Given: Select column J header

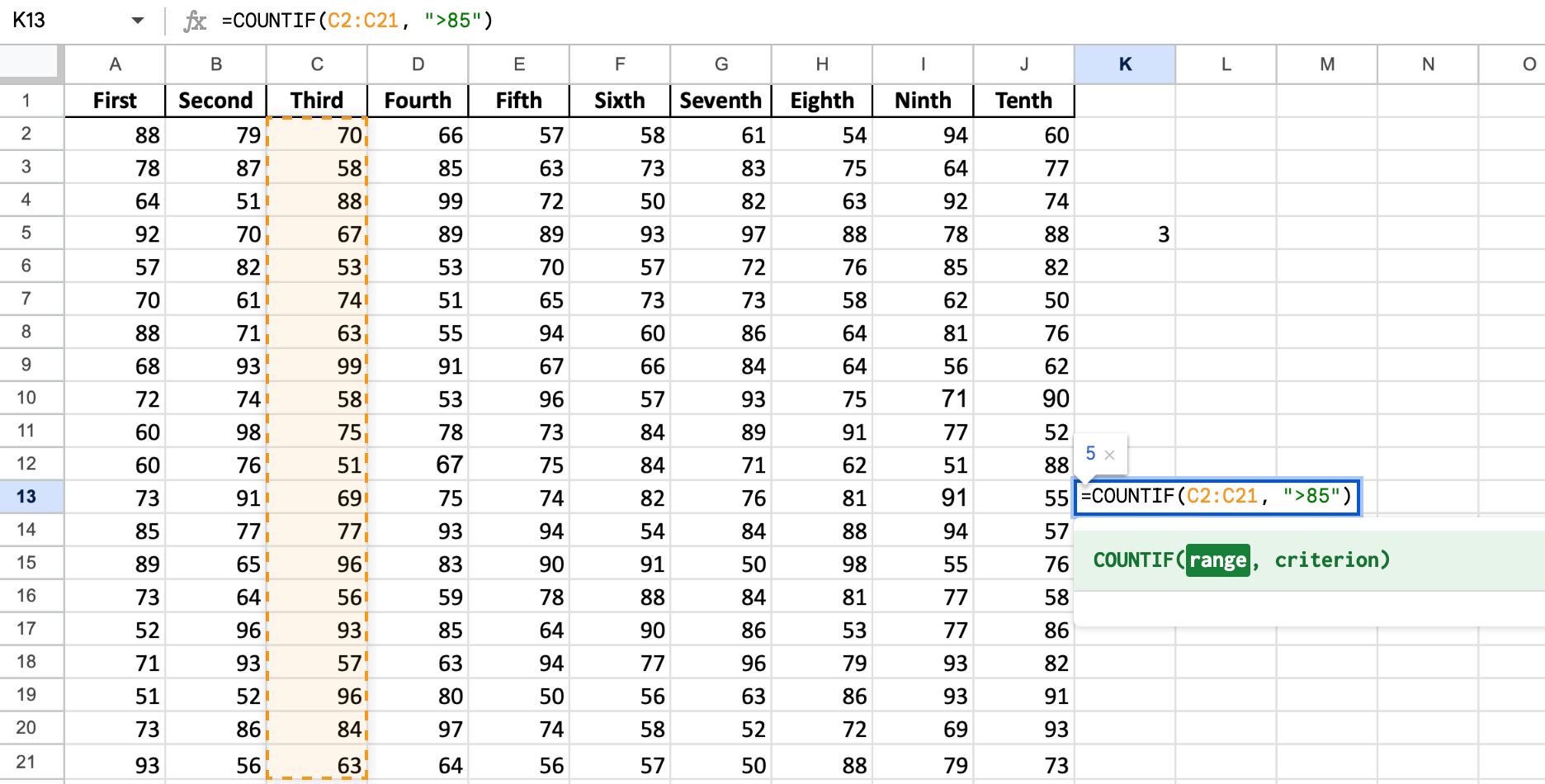Looking at the screenshot, I should coord(1024,64).
